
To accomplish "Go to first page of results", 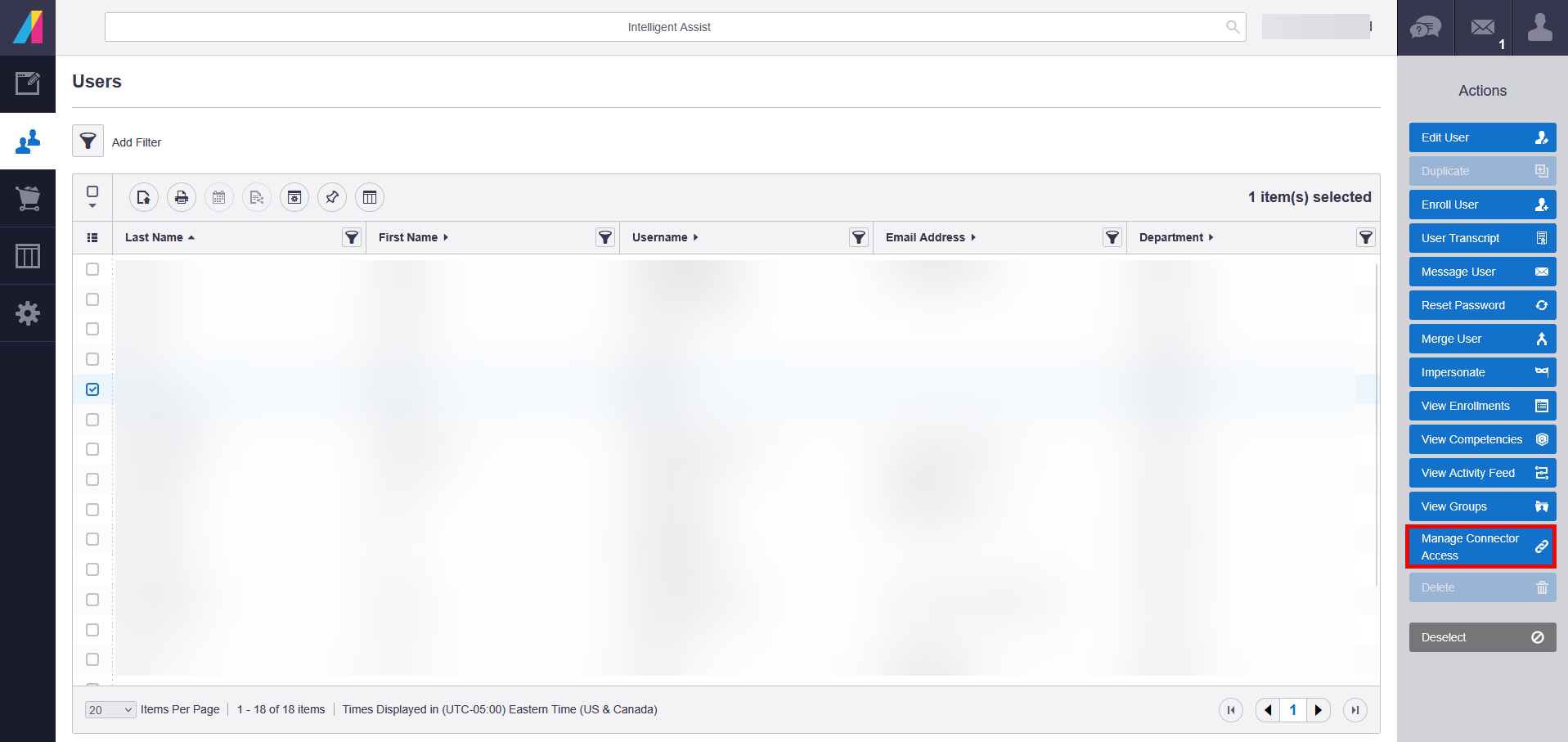I will click(1231, 710).
